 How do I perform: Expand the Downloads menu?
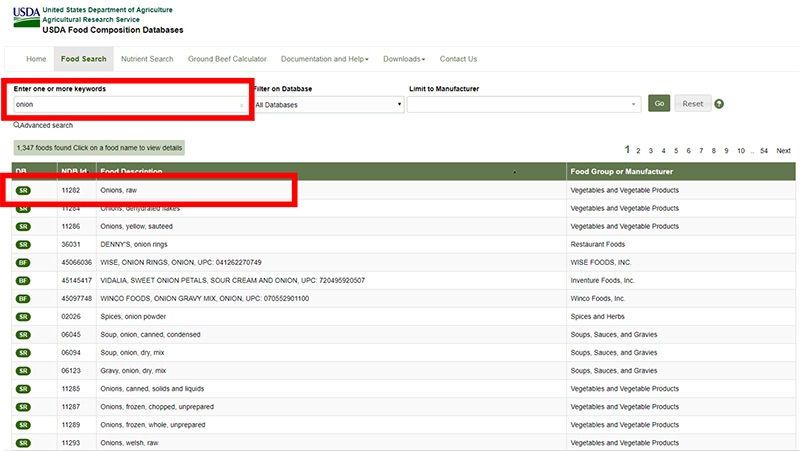pyautogui.click(x=404, y=59)
